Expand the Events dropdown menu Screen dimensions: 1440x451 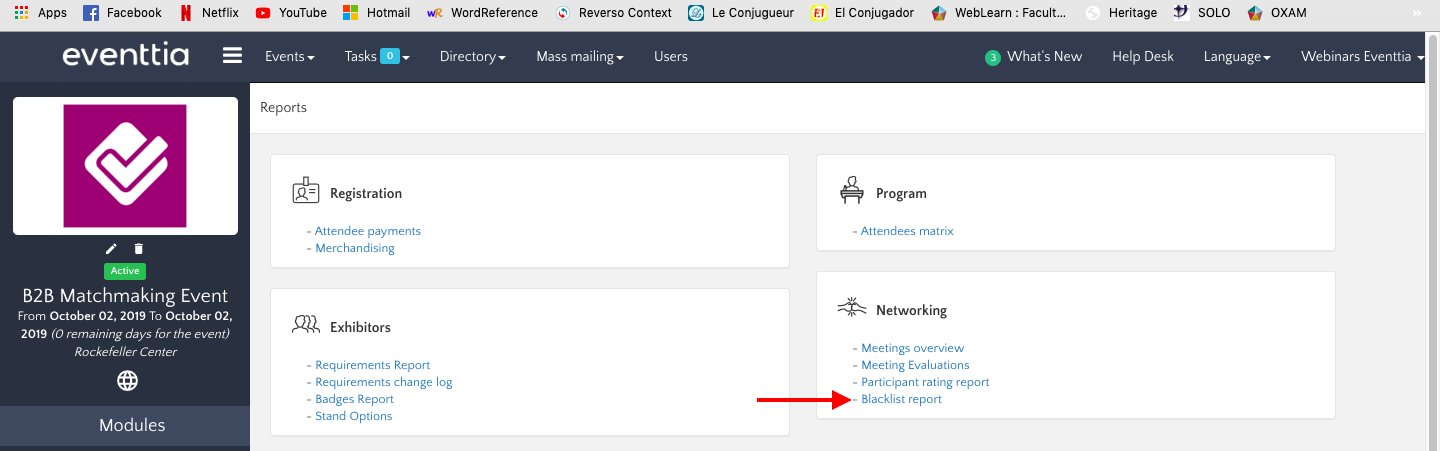pos(289,56)
